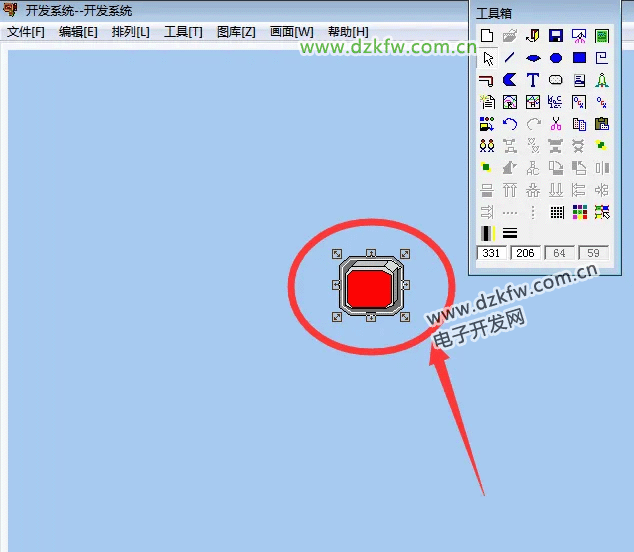The height and width of the screenshot is (552, 634).
Task: Click the Save disk icon in toolbox
Action: (556, 36)
